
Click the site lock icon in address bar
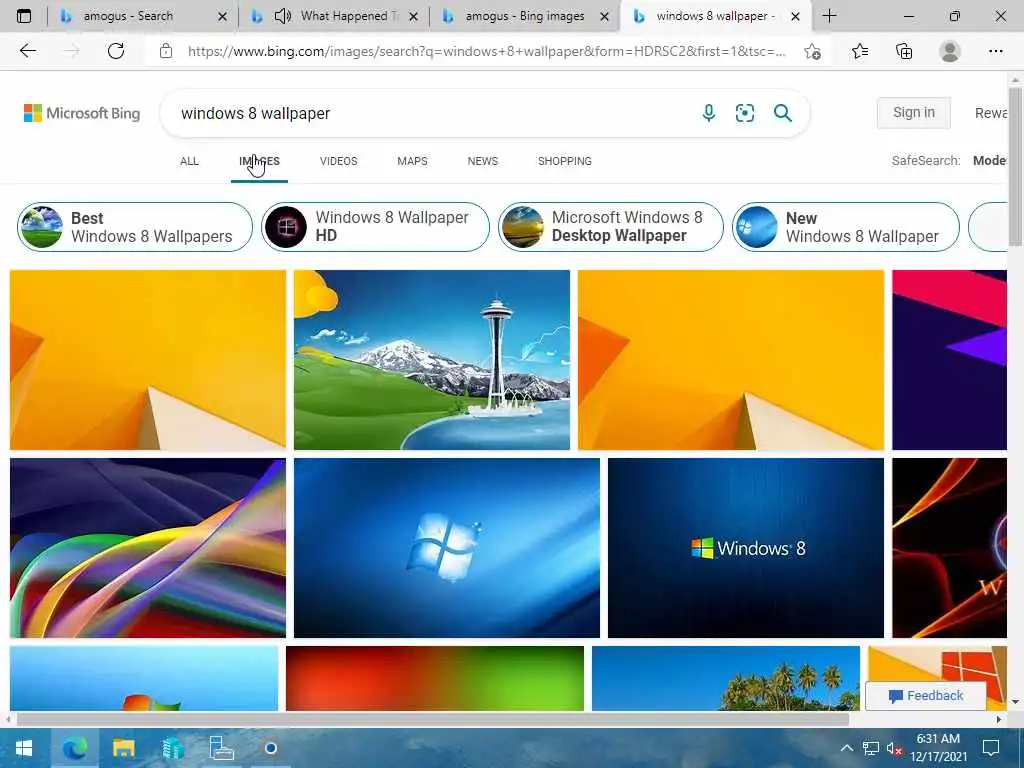[166, 51]
